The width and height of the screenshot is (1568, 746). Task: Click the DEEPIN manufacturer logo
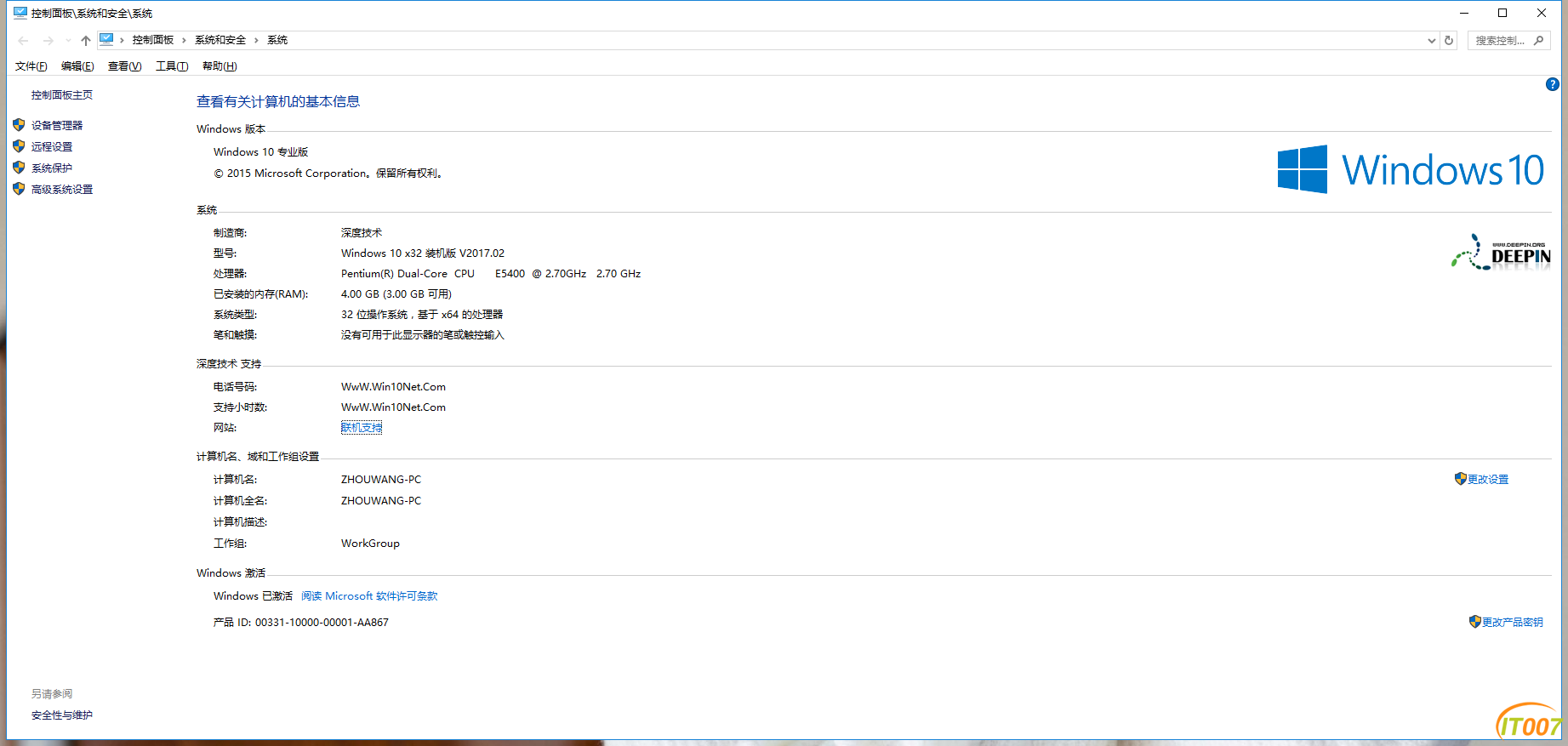coord(1501,253)
